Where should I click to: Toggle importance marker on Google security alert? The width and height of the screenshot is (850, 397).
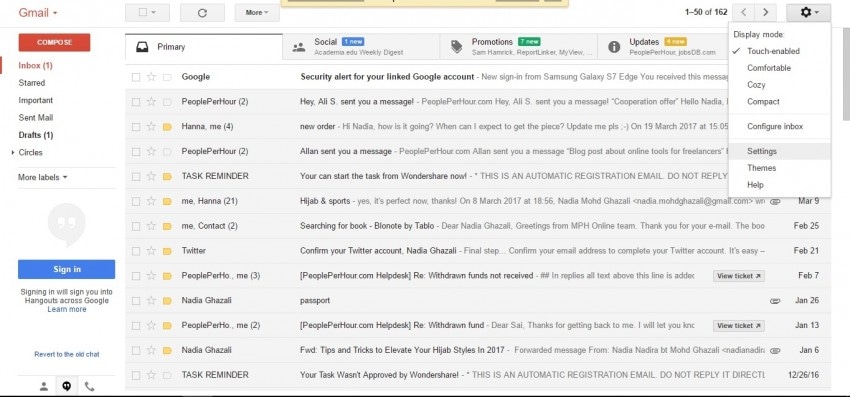167,77
